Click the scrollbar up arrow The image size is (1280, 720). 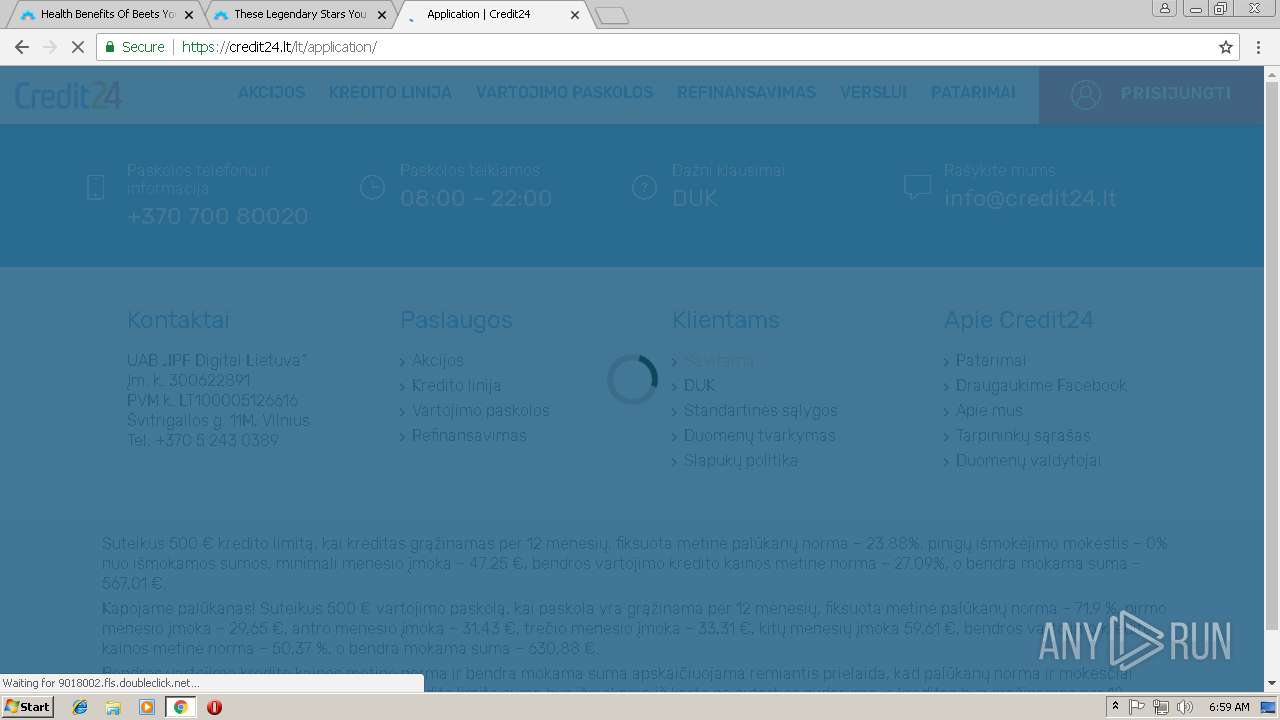click(1272, 74)
